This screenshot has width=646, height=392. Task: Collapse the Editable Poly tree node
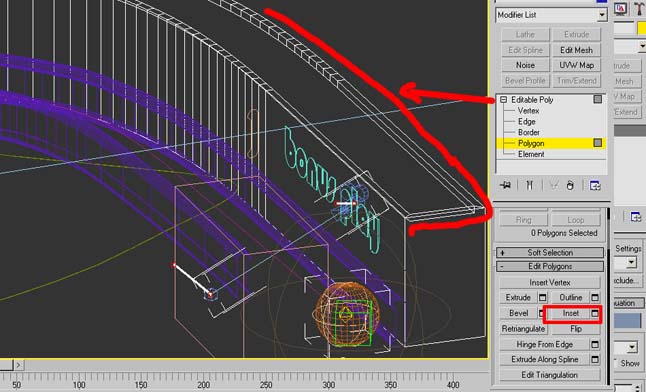(x=503, y=100)
